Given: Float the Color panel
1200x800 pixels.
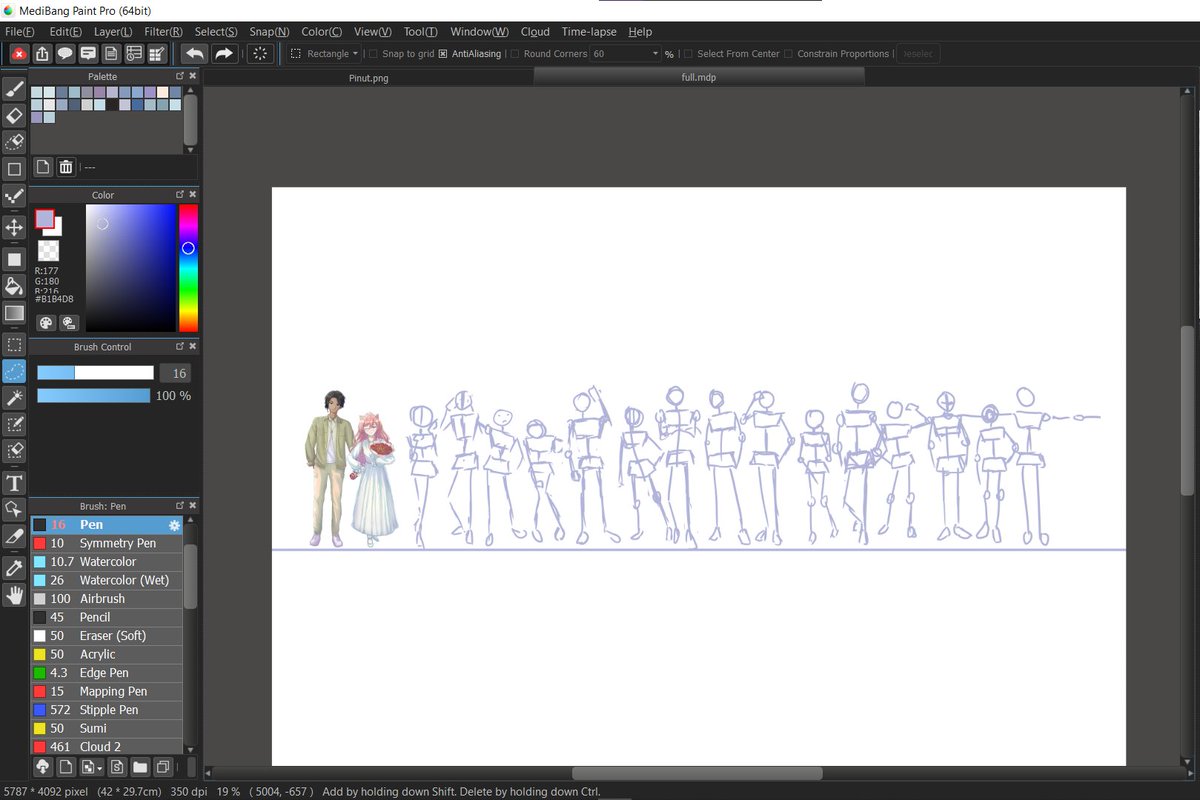Looking at the screenshot, I should coord(180,195).
